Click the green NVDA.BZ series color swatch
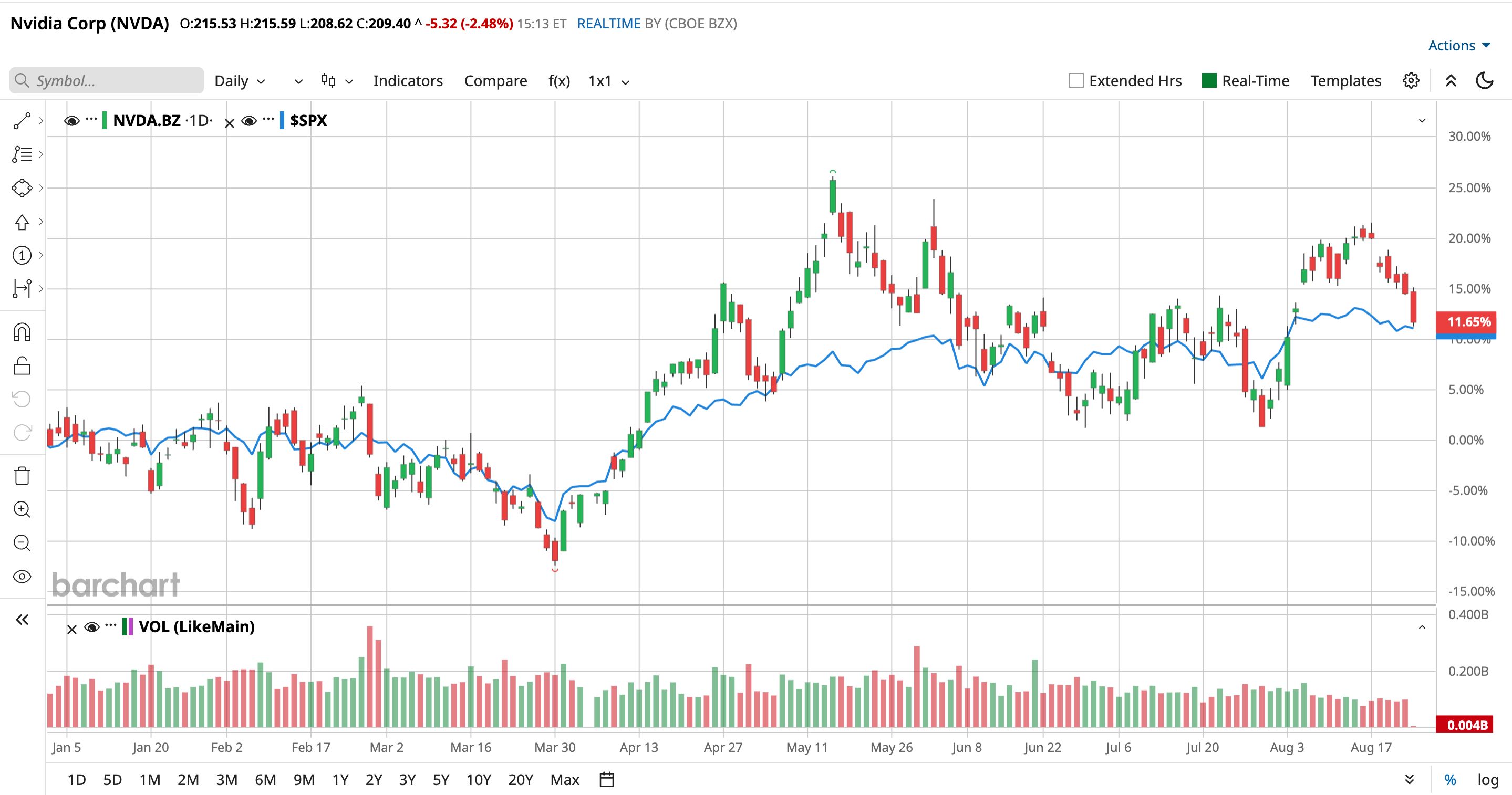Screen dimensions: 1512x795 105,121
